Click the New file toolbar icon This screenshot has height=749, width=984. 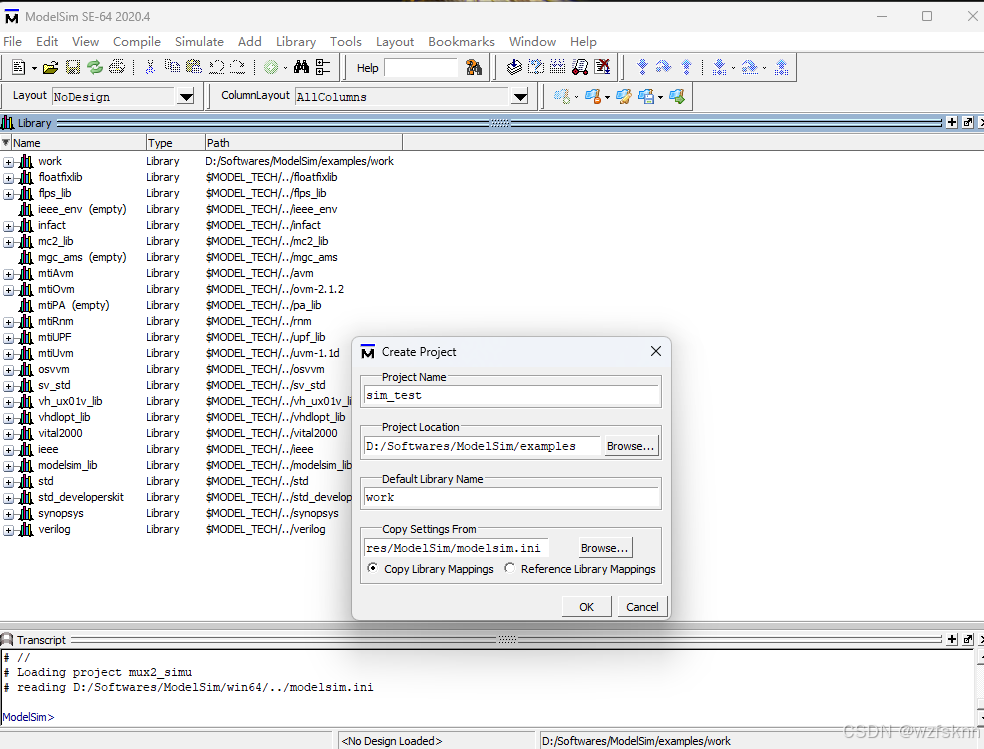point(19,67)
